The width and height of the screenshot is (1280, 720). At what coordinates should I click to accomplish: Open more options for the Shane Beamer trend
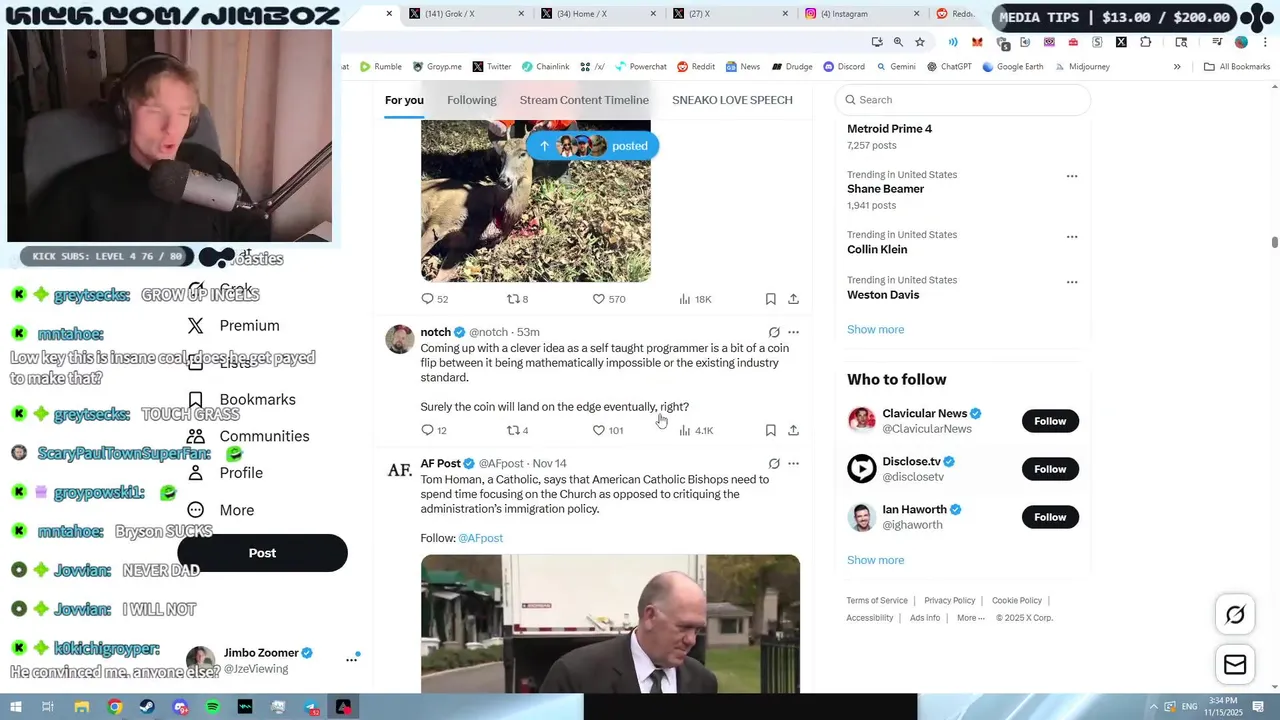click(1072, 176)
